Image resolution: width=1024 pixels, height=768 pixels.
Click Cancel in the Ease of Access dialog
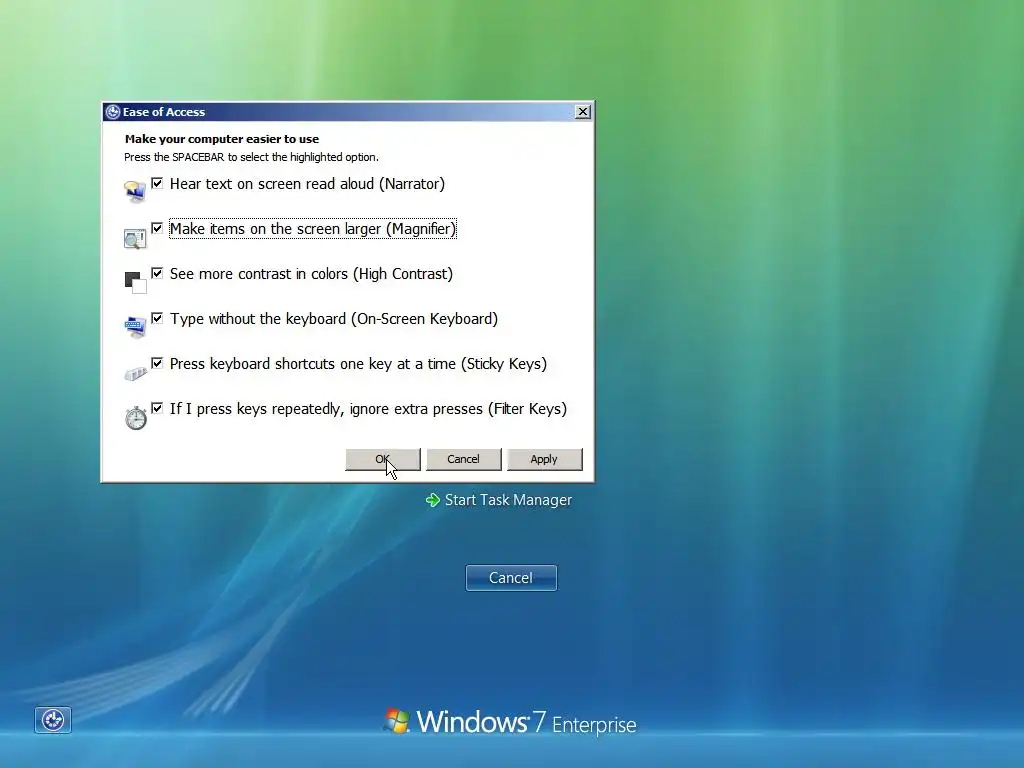click(x=464, y=459)
